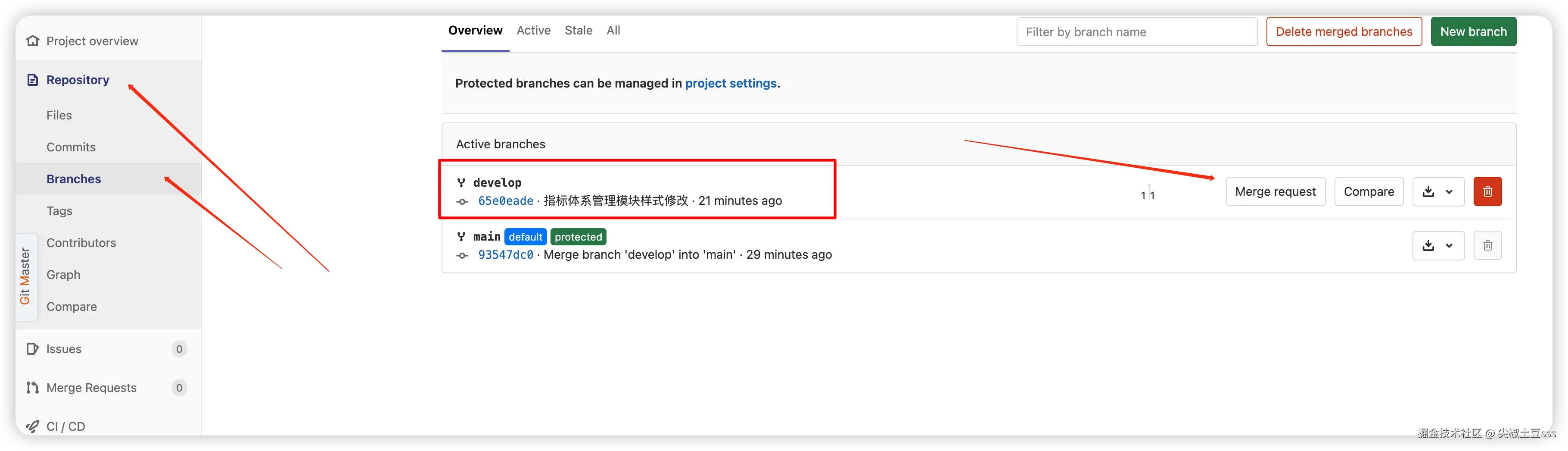Select Branches in the Repository menu
This screenshot has width=1568, height=451.
(x=74, y=179)
